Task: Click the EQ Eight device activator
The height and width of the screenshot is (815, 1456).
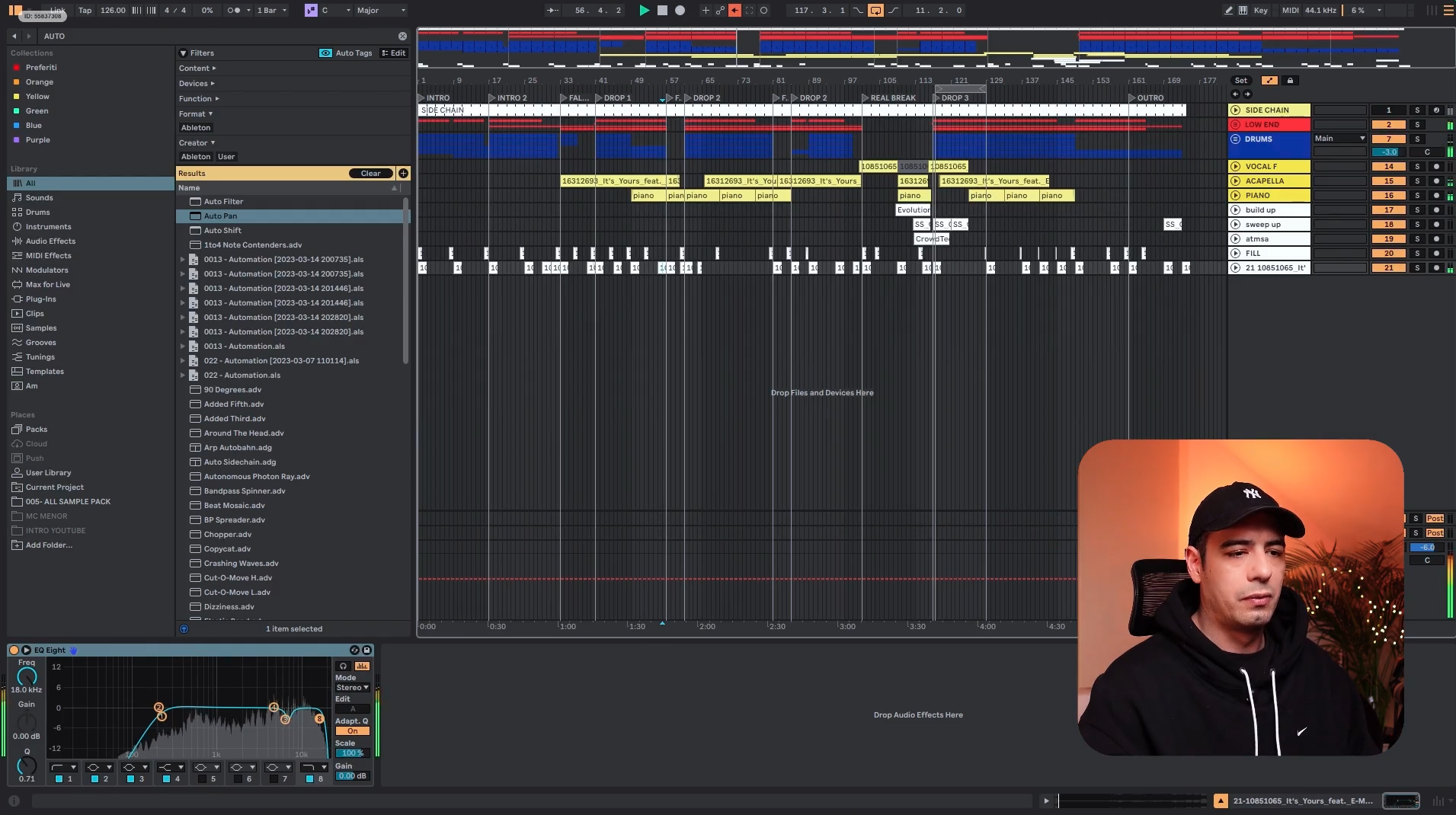Action: click(14, 650)
